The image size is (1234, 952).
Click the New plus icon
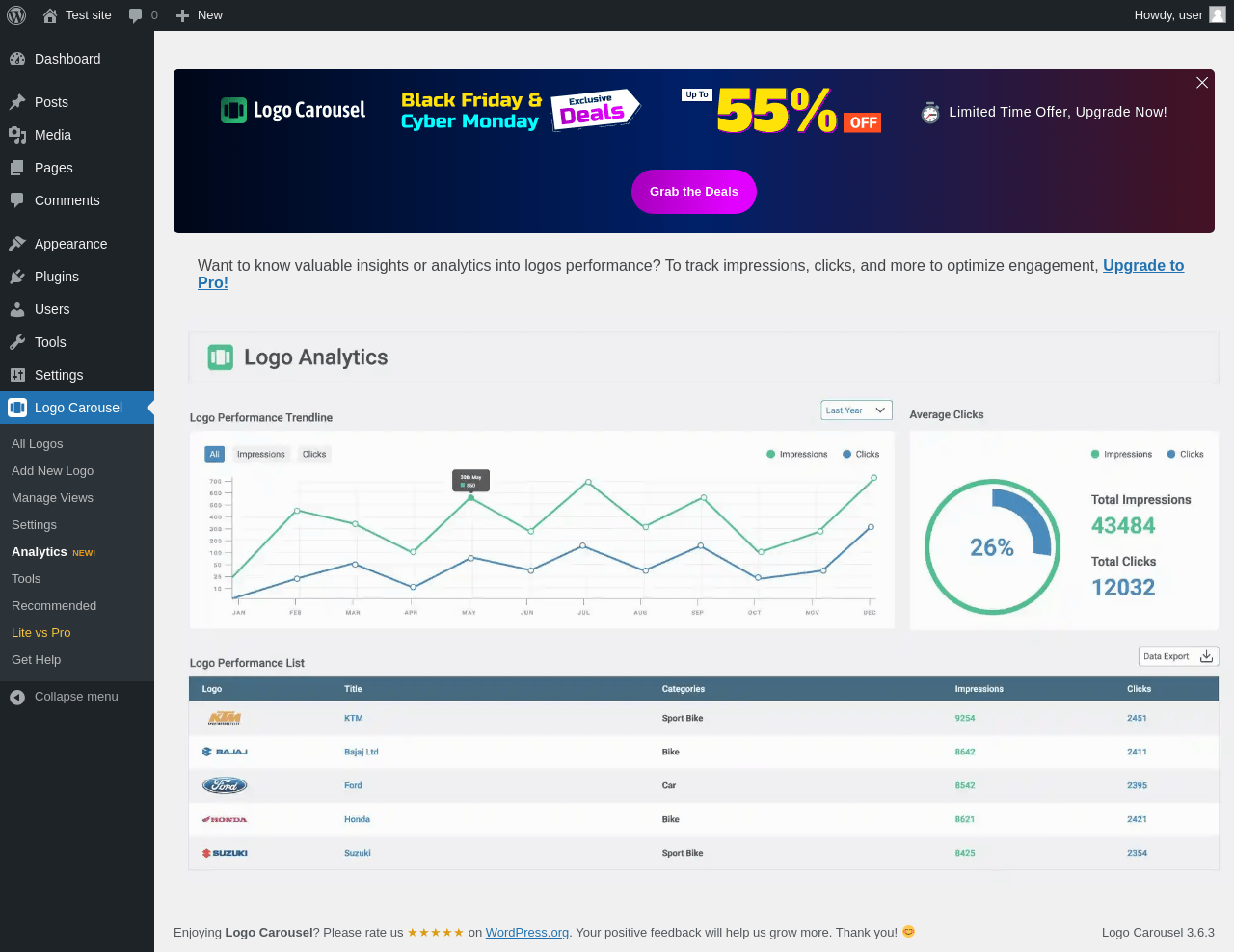tap(182, 15)
